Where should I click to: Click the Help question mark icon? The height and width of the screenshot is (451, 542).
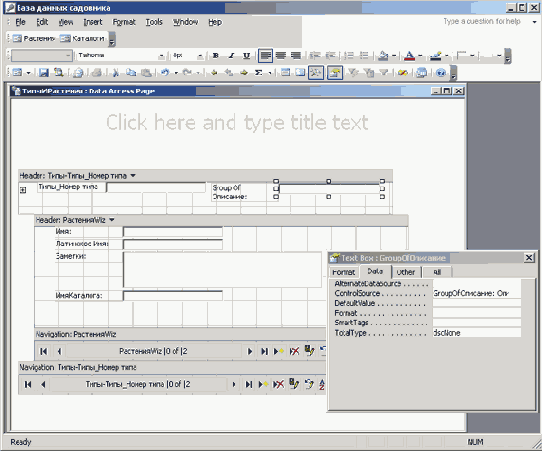[x=440, y=73]
